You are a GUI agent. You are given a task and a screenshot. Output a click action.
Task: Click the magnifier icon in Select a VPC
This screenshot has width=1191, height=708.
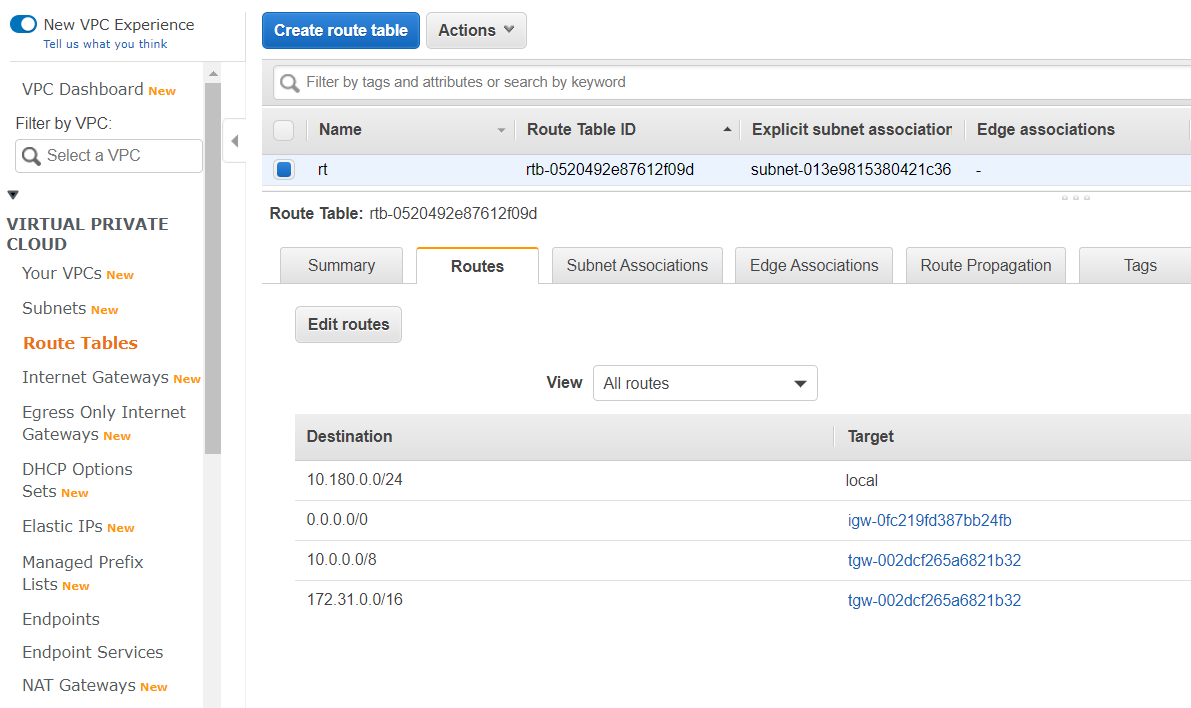[x=31, y=156]
